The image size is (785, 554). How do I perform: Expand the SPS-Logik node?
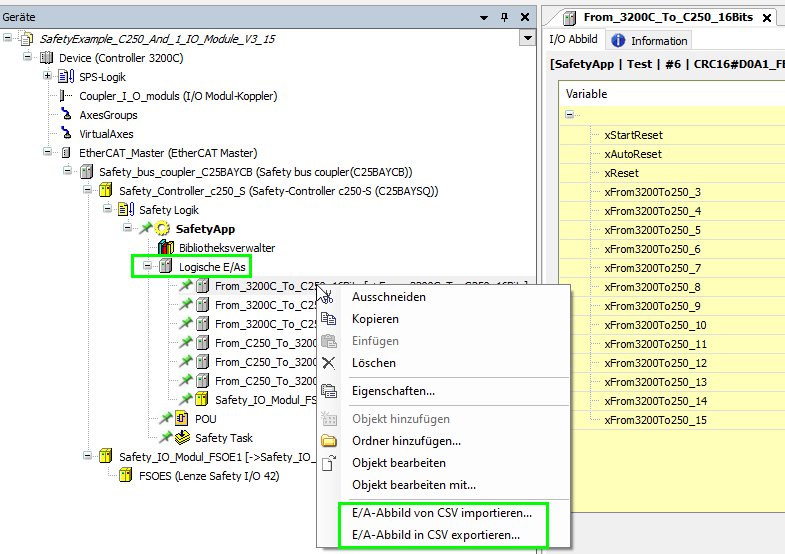pyautogui.click(x=48, y=76)
